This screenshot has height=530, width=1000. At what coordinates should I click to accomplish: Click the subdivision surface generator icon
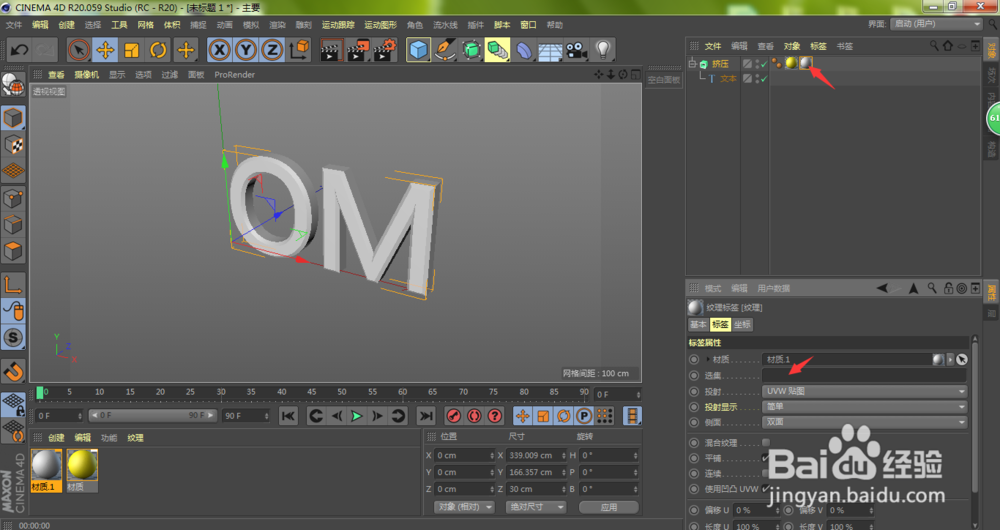click(x=471, y=50)
